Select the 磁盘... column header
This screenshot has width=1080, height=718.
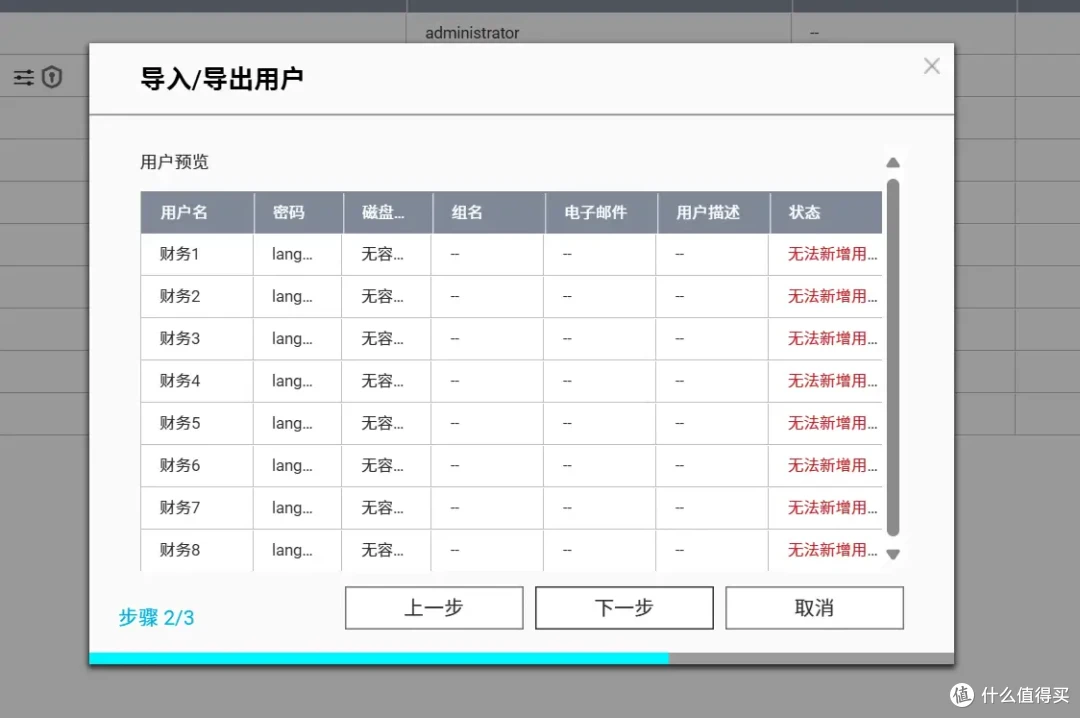[x=388, y=212]
